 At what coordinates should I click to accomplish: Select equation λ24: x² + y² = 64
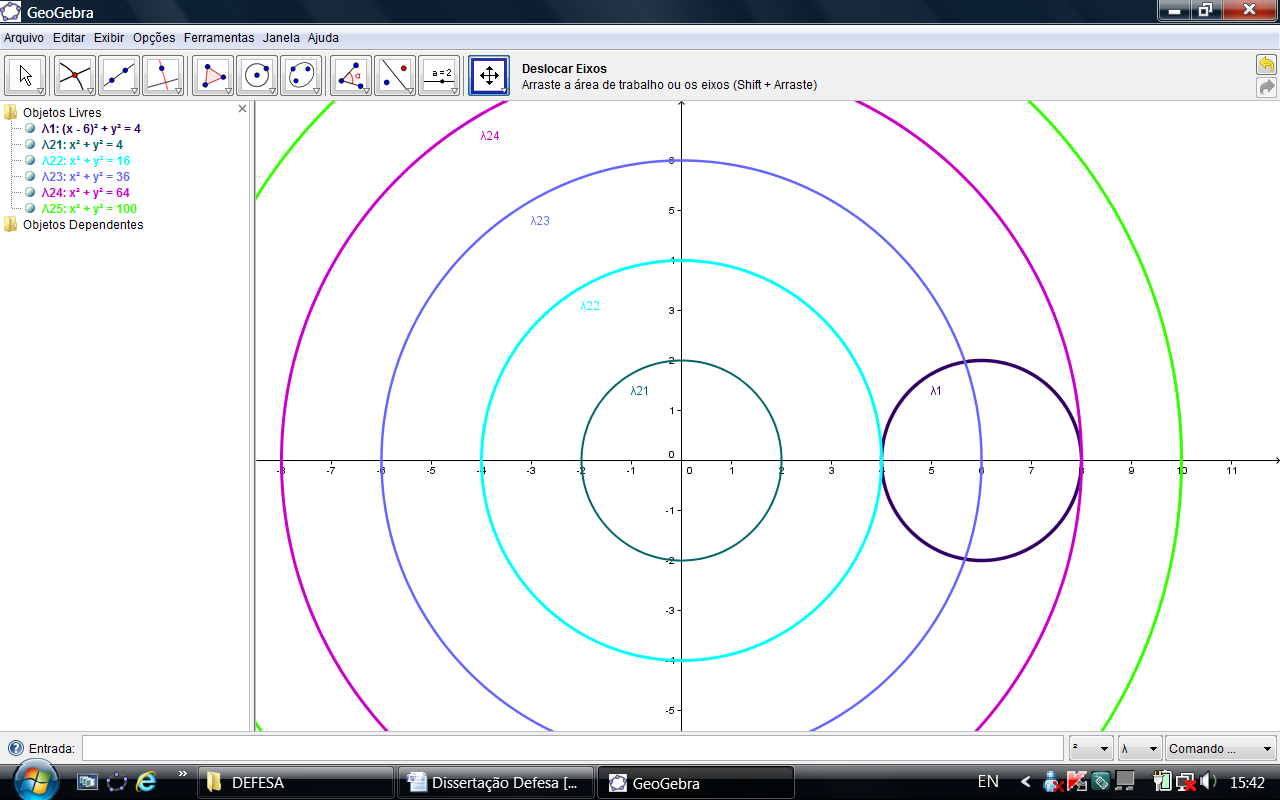[x=86, y=193]
